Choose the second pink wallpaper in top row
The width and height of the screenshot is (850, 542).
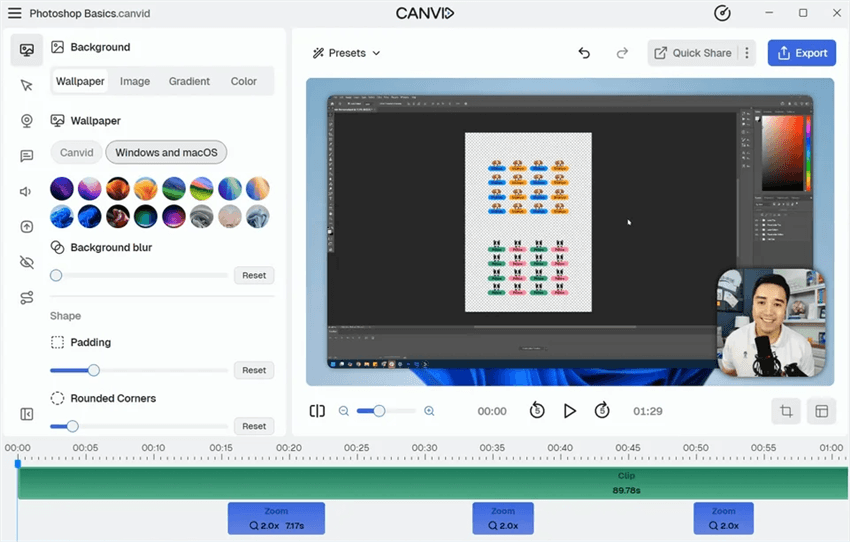click(x=89, y=189)
